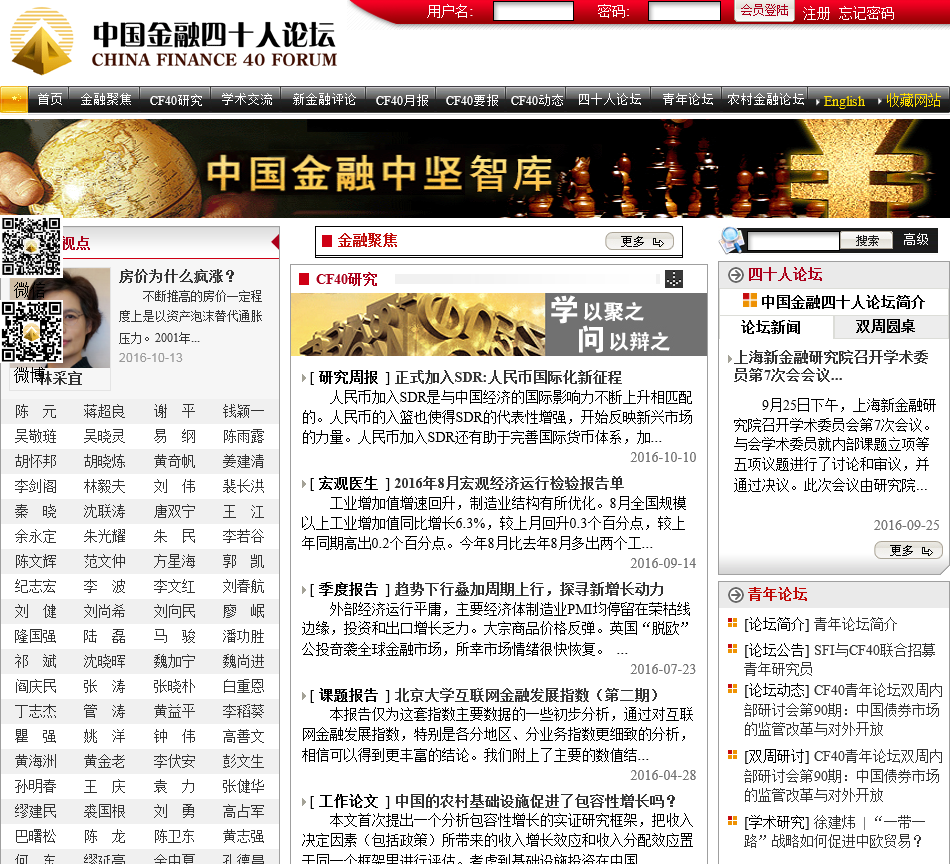Open the 农村金融论坛 menu item
This screenshot has height=864, width=950.
(x=766, y=99)
